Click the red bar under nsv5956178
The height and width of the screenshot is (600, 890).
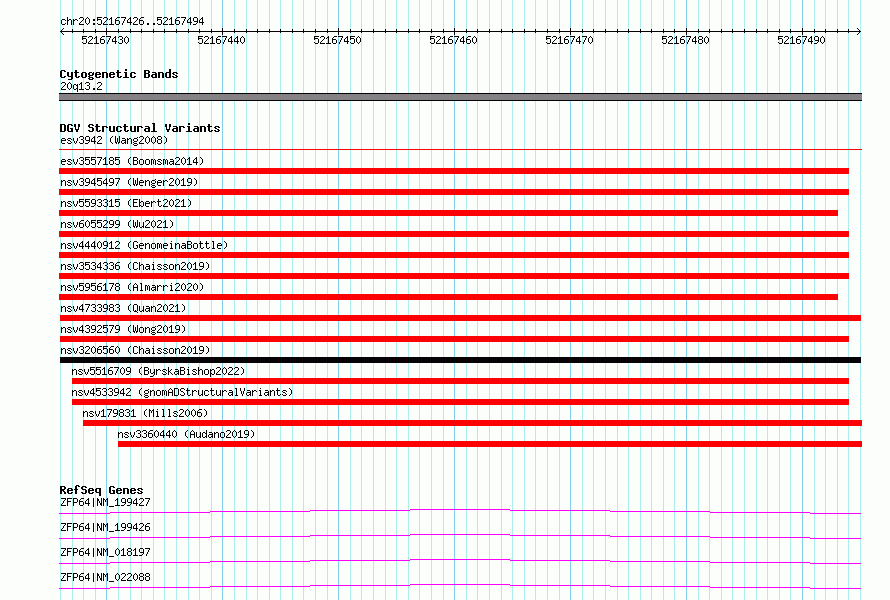click(x=448, y=297)
